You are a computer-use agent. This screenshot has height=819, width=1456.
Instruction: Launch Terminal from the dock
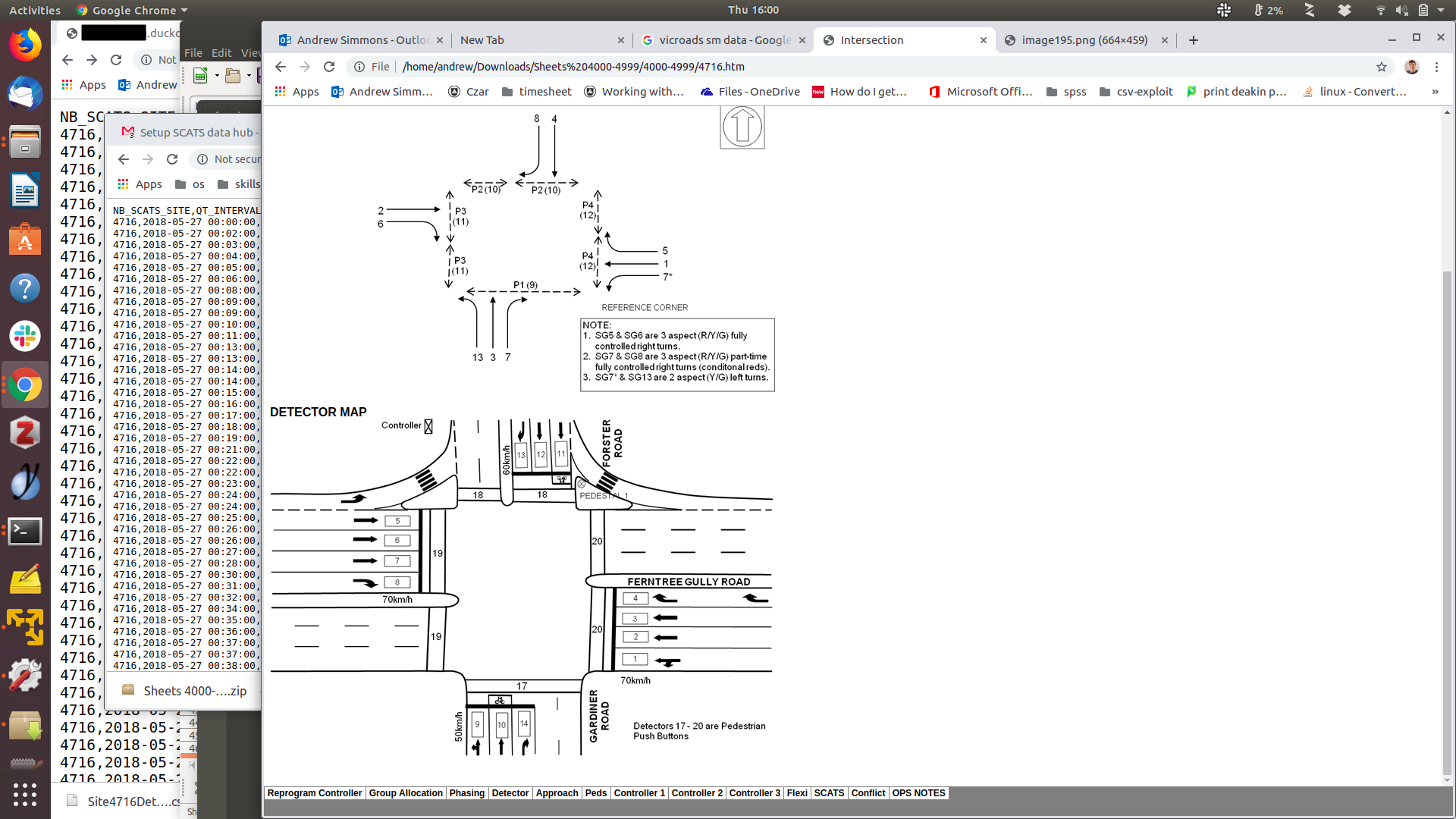[x=25, y=531]
